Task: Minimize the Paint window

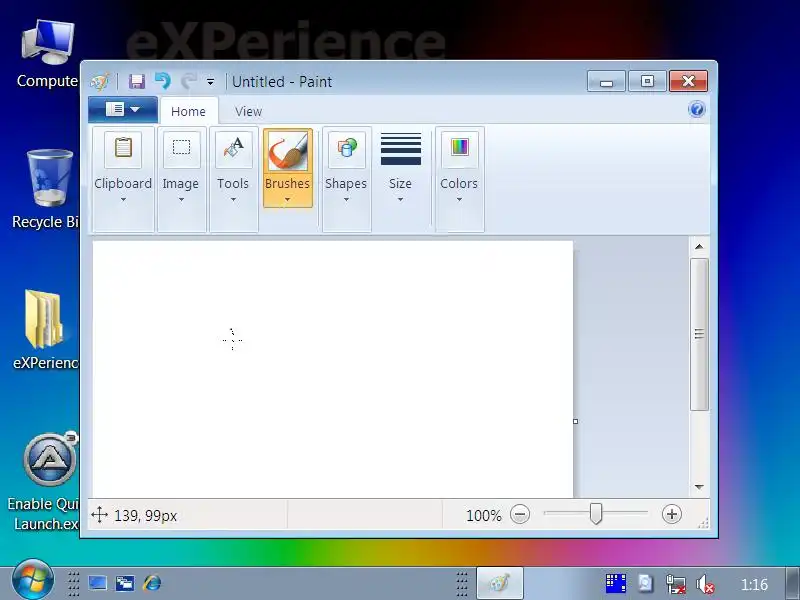Action: [606, 81]
